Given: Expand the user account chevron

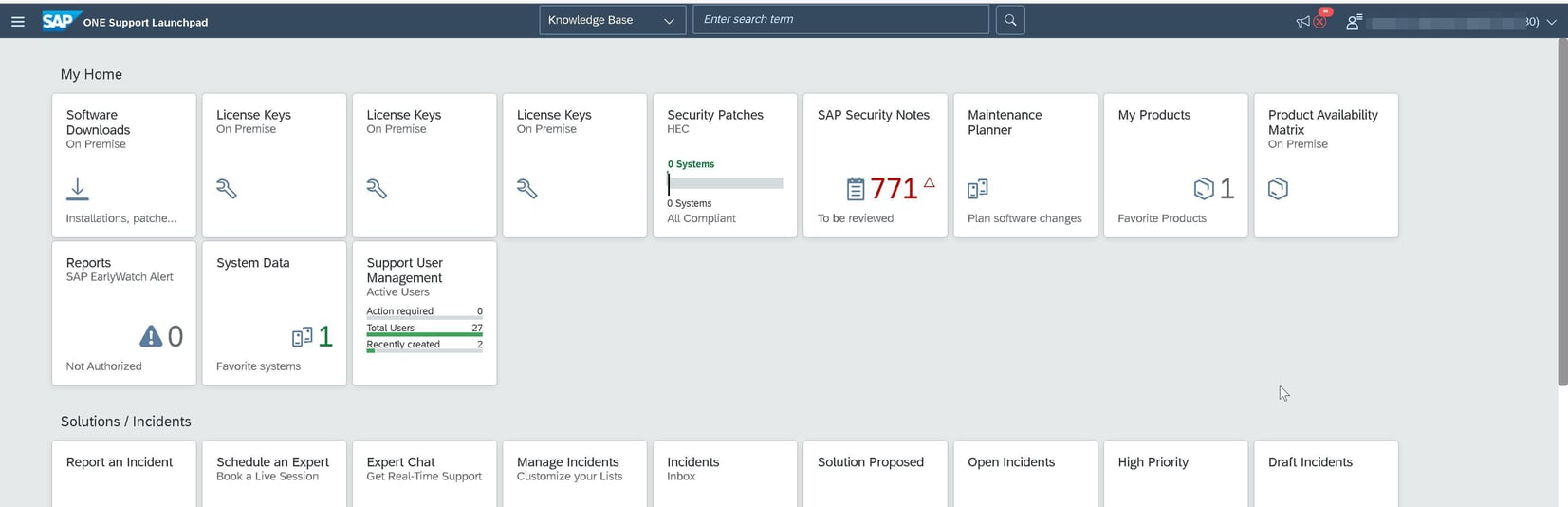Looking at the screenshot, I should point(1551,22).
